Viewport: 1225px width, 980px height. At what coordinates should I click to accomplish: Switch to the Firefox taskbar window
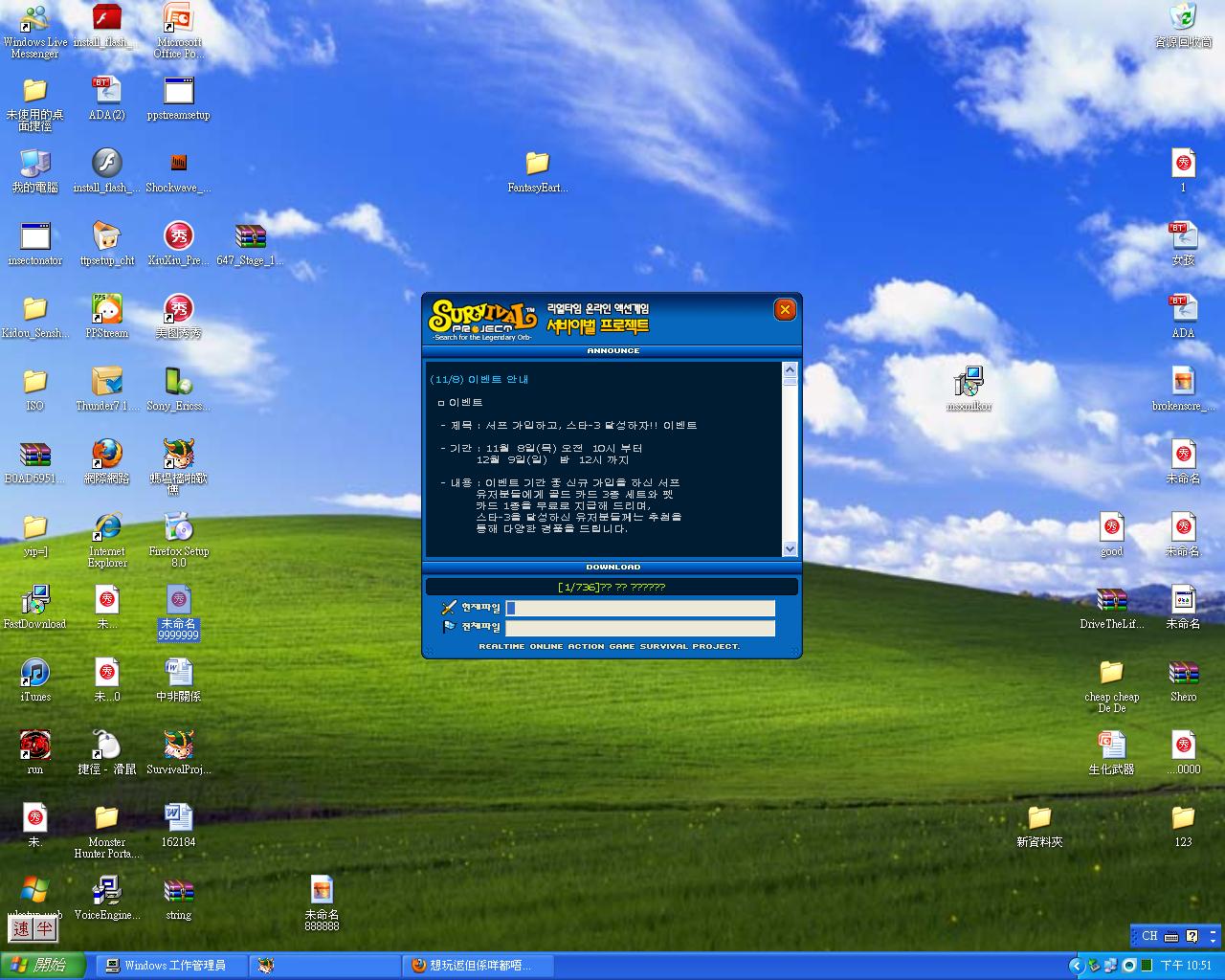479,966
